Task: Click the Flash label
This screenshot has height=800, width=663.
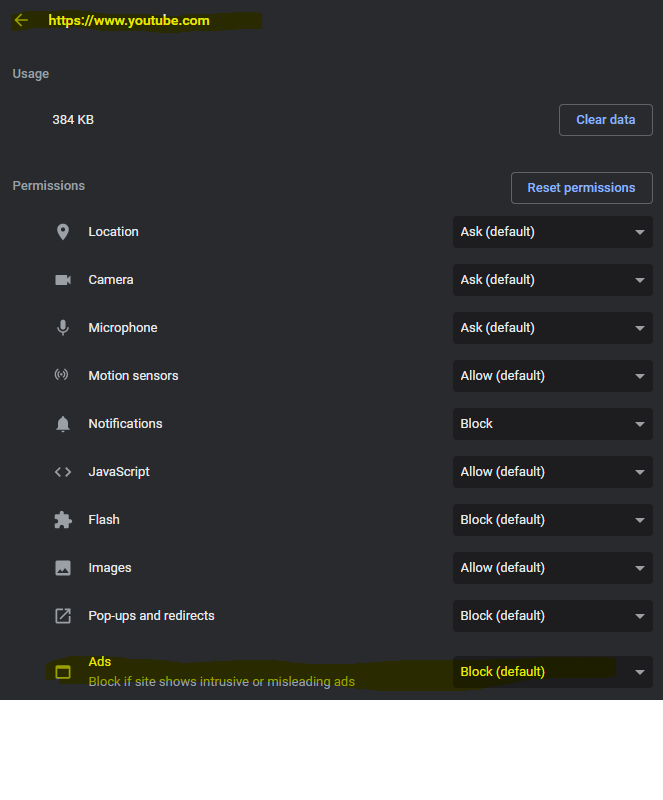Action: click(104, 519)
